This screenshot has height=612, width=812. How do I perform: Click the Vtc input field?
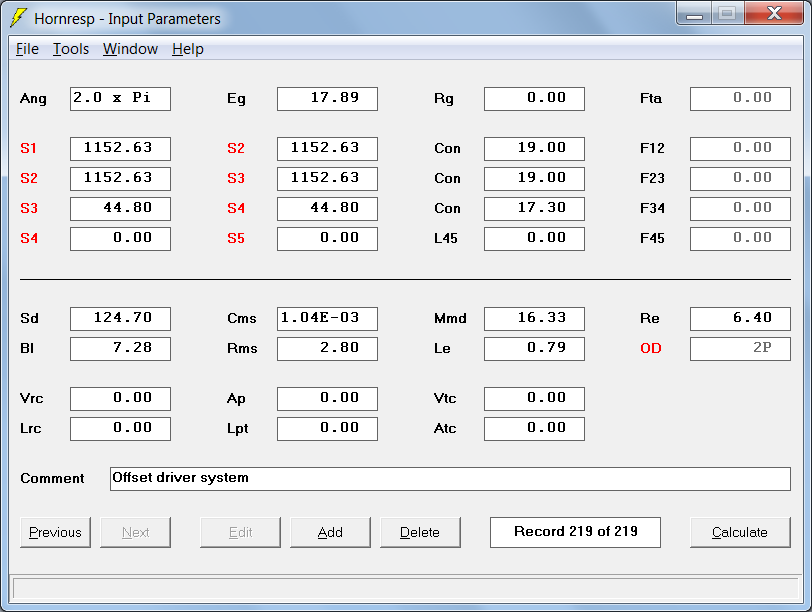[534, 399]
